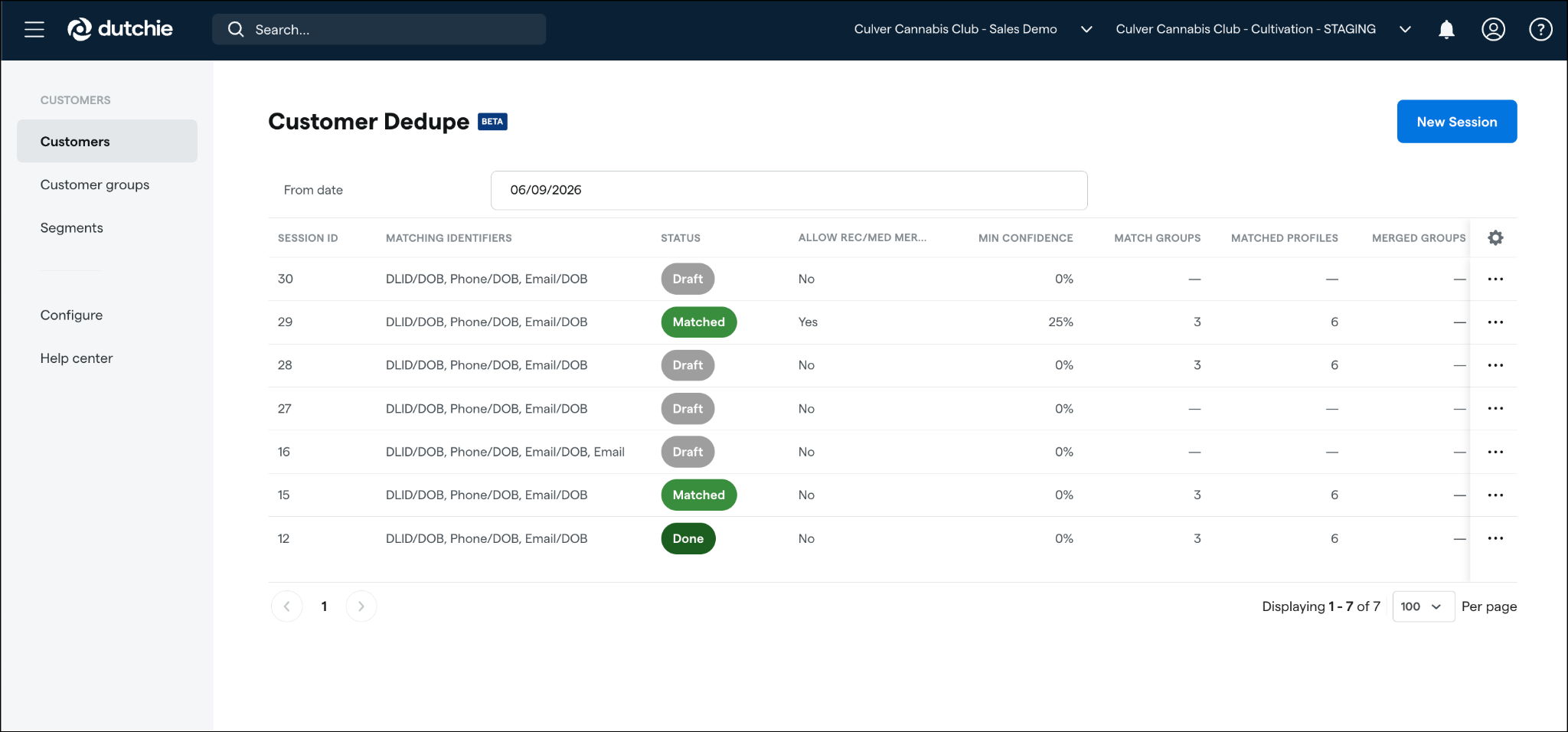The height and width of the screenshot is (732, 1568).
Task: Open actions menu for session 16
Action: coord(1495,452)
